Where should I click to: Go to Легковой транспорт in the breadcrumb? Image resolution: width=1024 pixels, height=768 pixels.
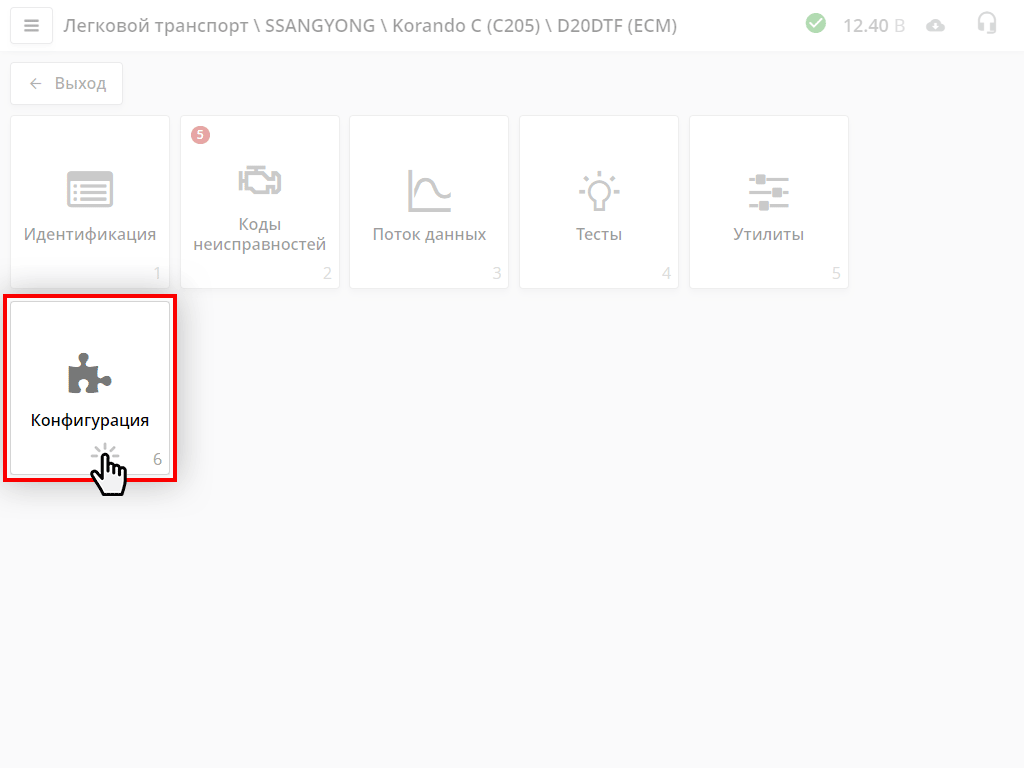[x=156, y=26]
